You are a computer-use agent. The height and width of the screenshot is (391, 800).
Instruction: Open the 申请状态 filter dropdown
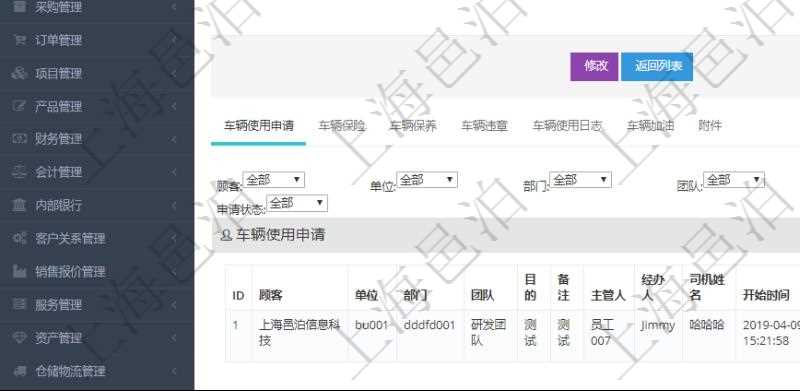click(x=297, y=203)
